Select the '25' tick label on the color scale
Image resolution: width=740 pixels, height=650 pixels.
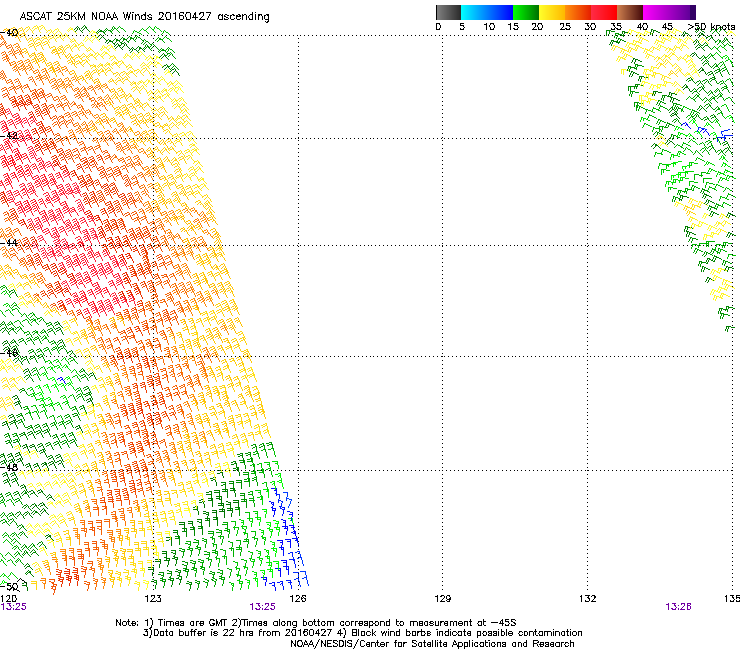click(x=565, y=27)
